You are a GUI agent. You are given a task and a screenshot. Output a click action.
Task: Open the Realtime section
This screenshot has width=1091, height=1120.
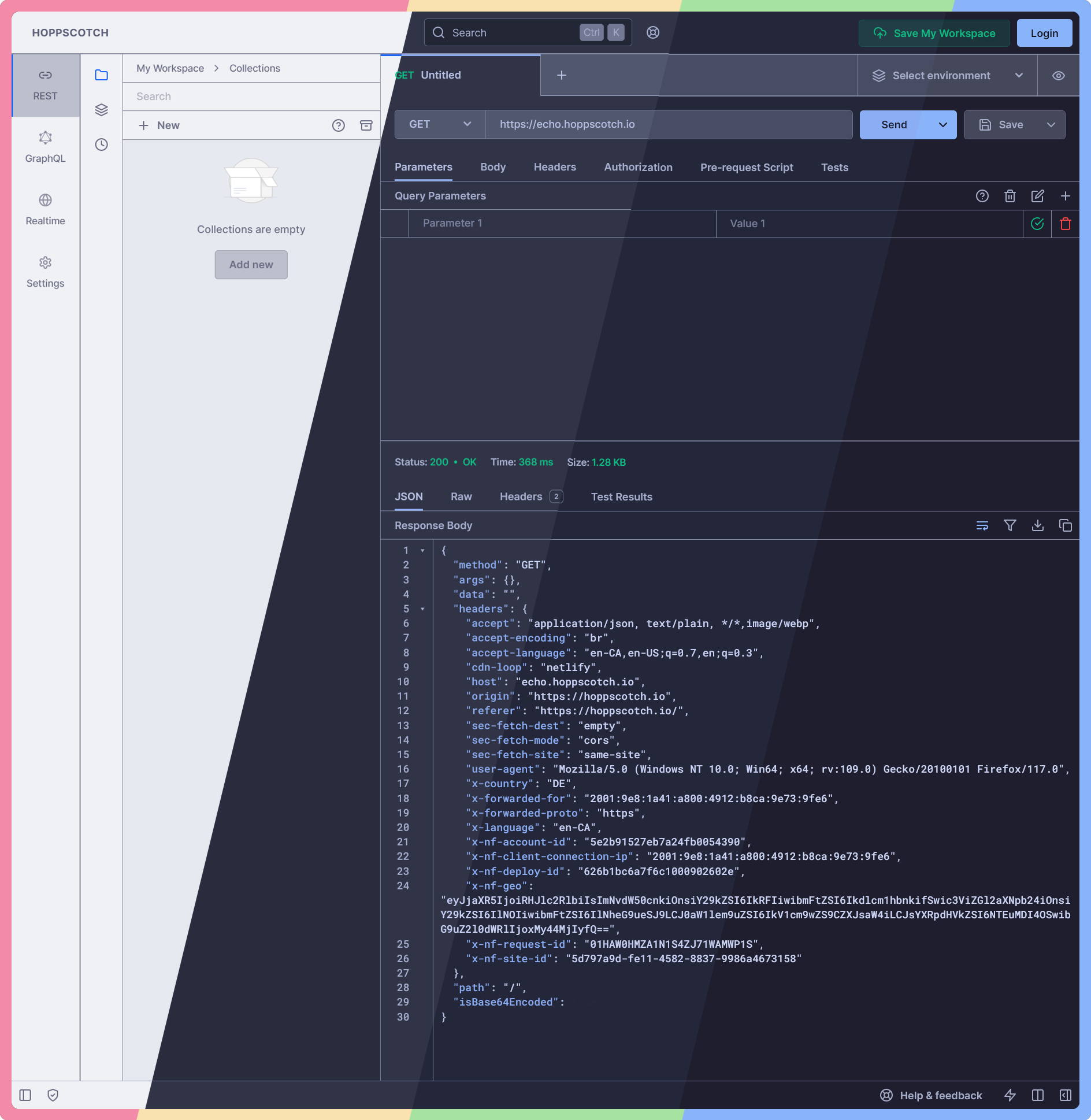[46, 210]
